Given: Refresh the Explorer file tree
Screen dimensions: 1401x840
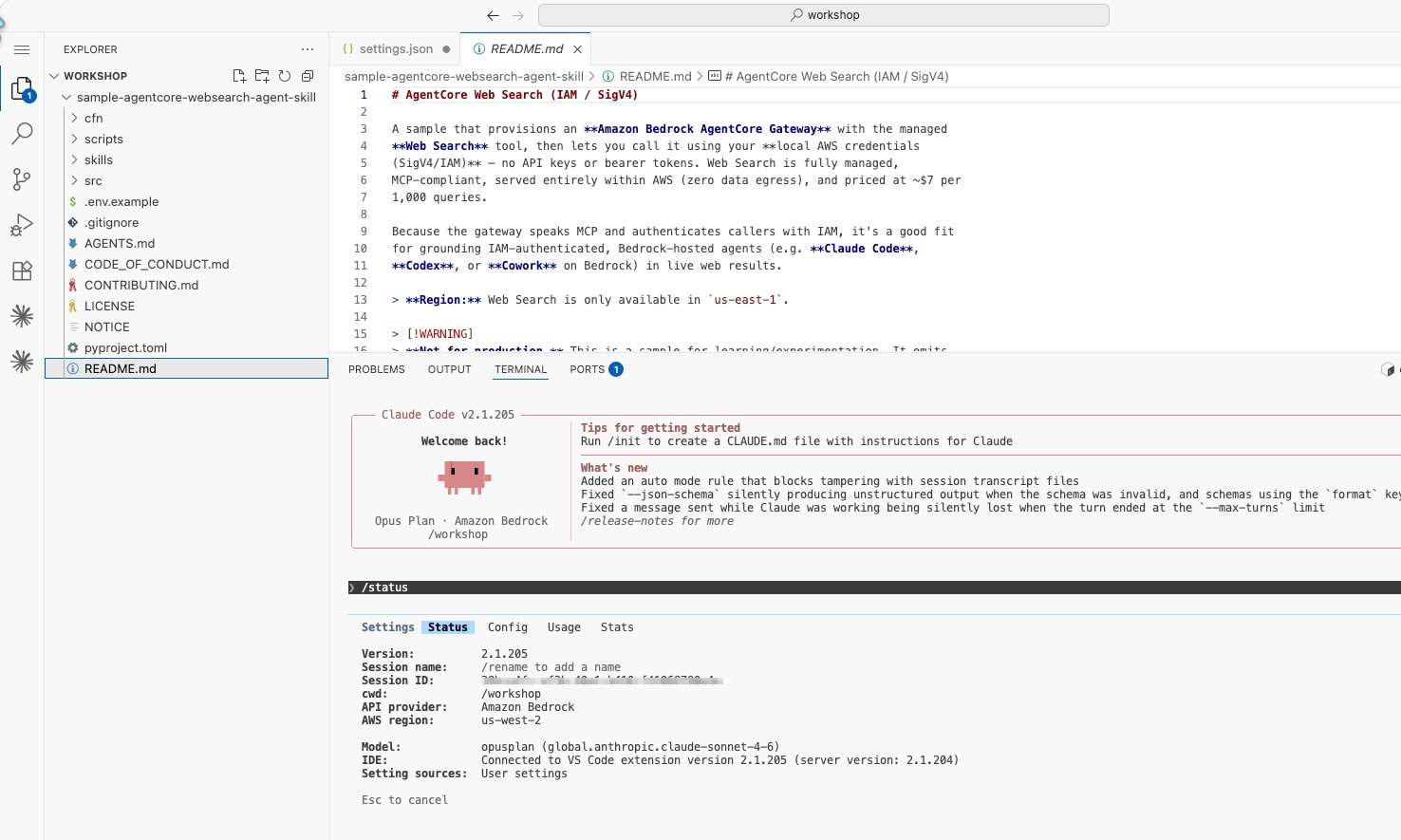Looking at the screenshot, I should pyautogui.click(x=285, y=76).
